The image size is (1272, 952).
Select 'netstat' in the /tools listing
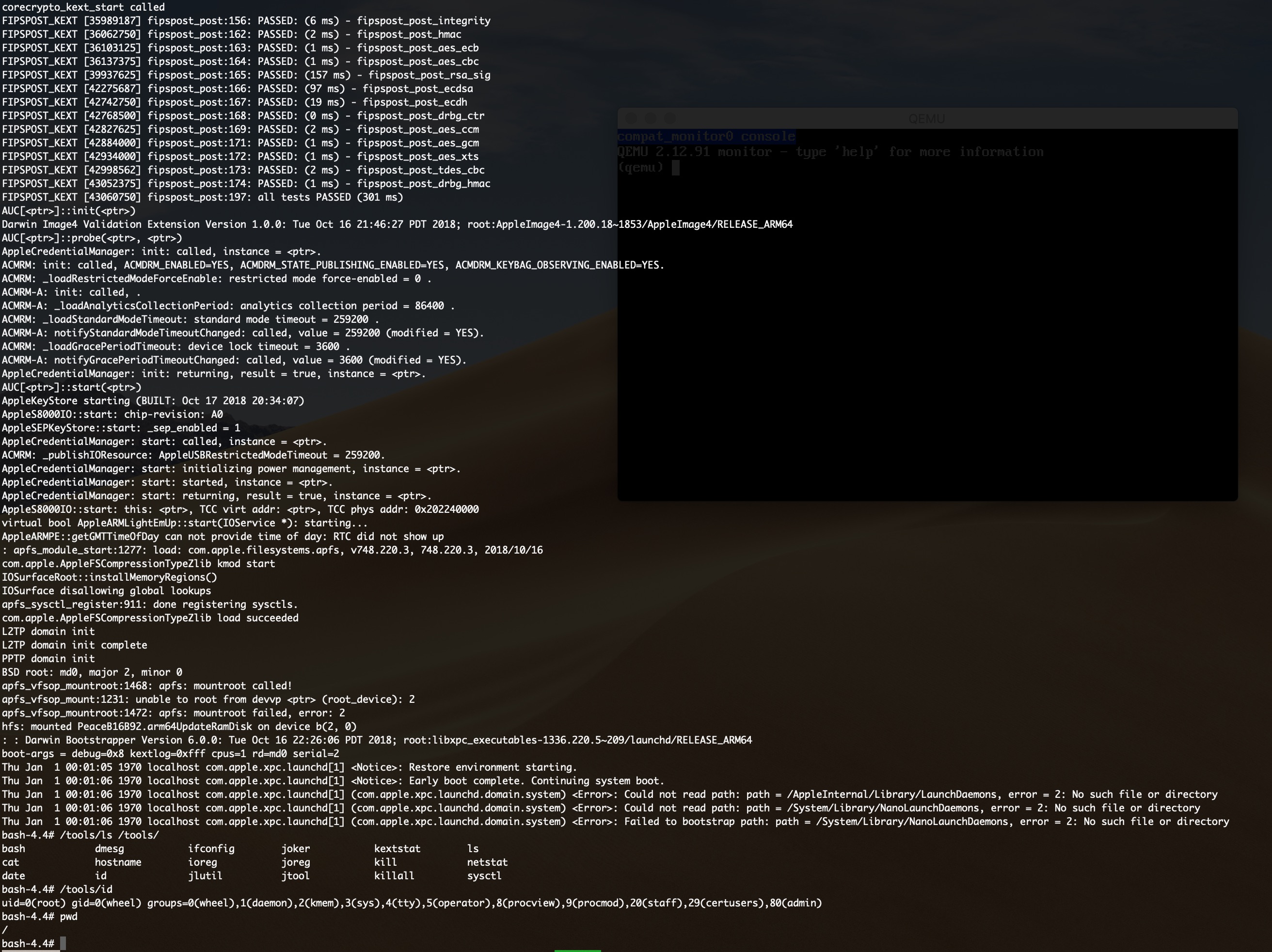(487, 862)
